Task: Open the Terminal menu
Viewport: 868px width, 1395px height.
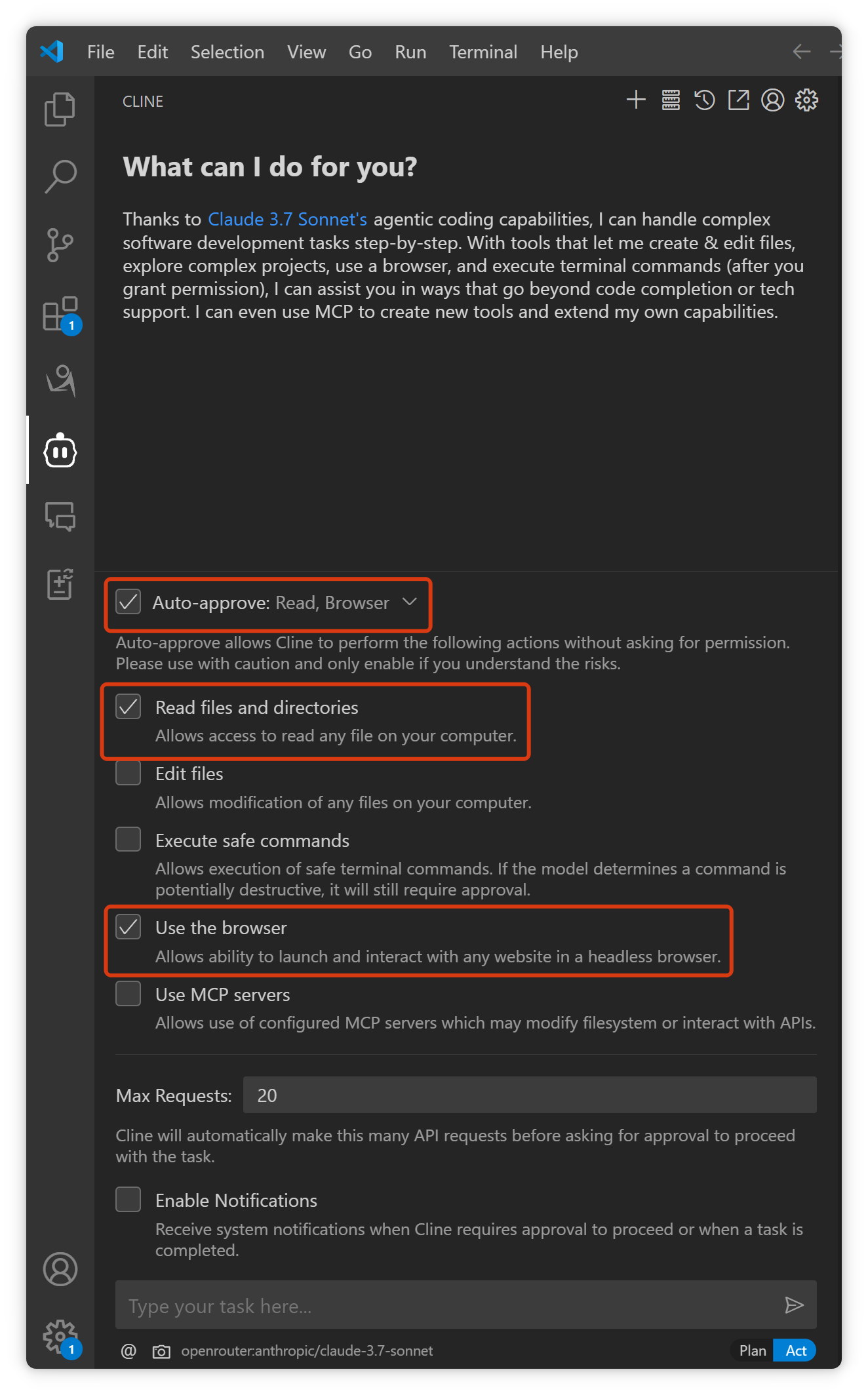Action: click(483, 52)
